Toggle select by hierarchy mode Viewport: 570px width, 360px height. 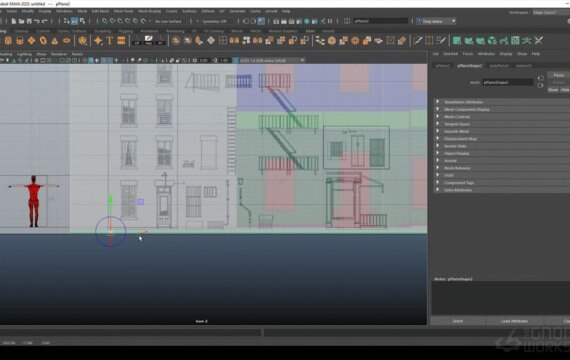(x=67, y=21)
